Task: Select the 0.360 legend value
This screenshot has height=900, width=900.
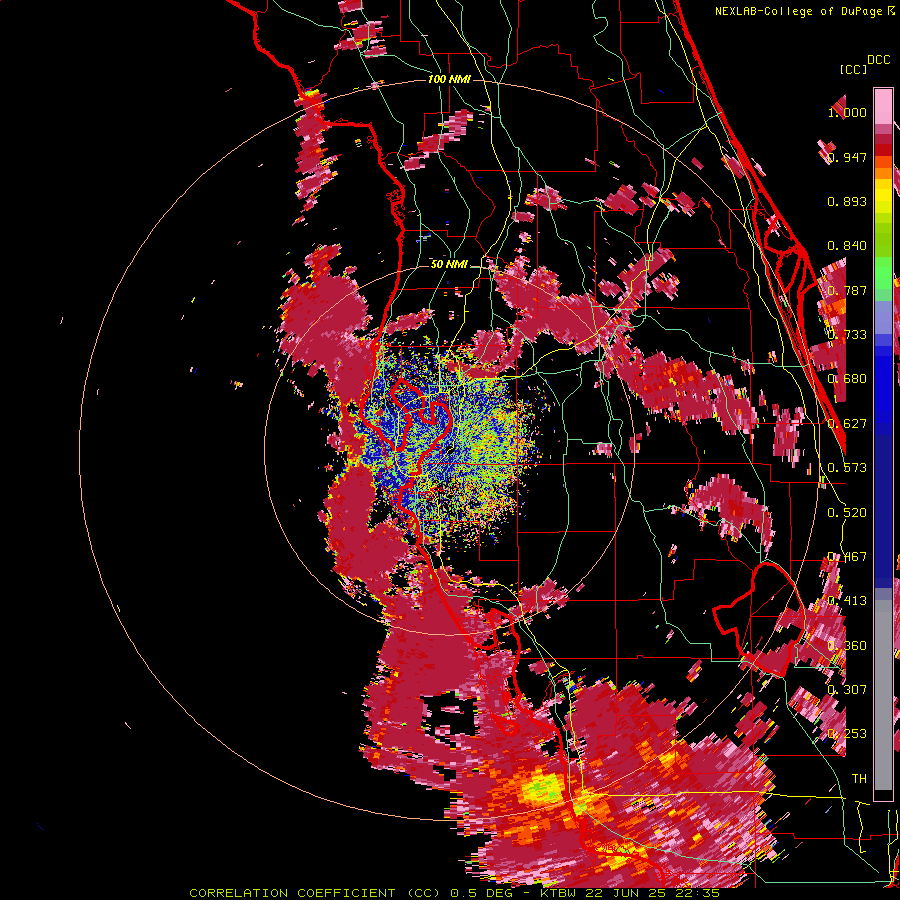Action: 847,645
